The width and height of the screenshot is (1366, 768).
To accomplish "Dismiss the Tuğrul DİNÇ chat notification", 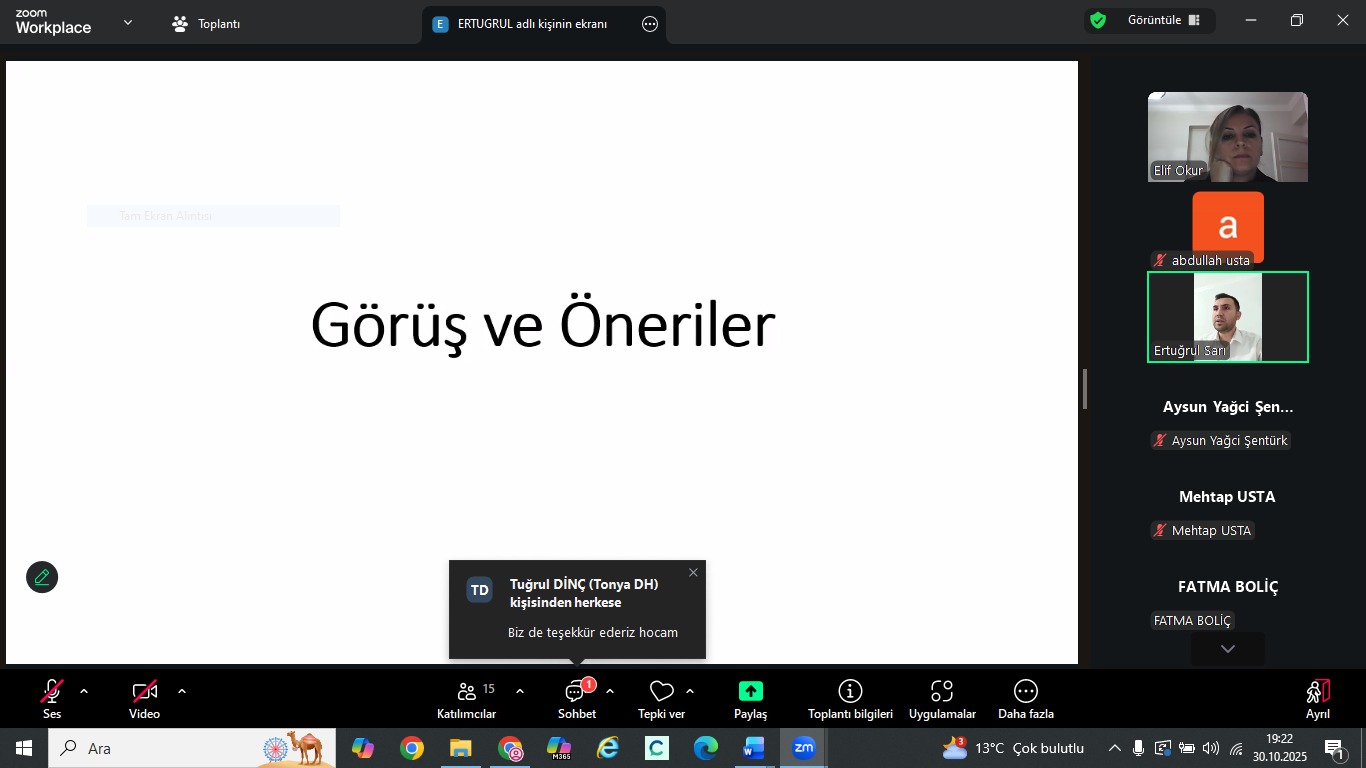I will click(x=693, y=573).
